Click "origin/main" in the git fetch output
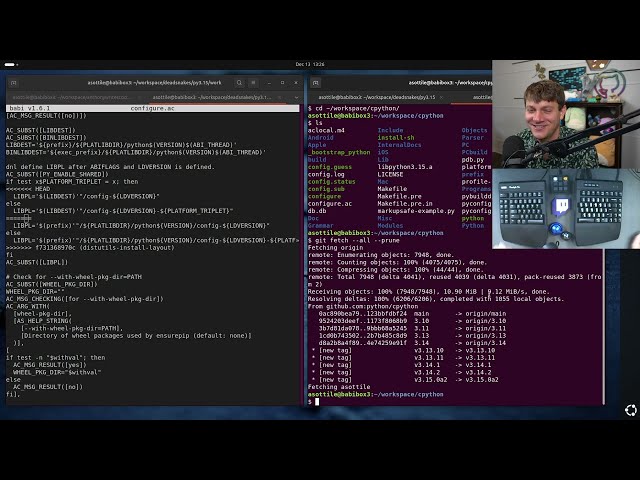This screenshot has height=480, width=640. point(486,314)
